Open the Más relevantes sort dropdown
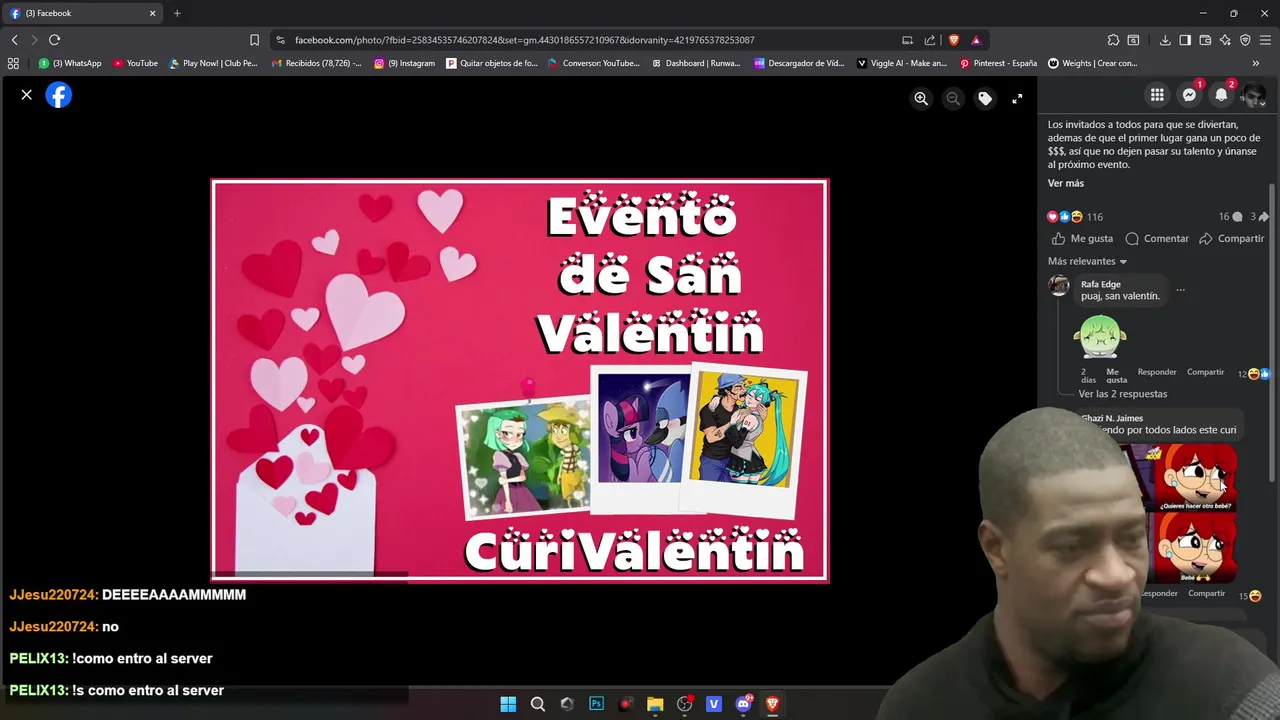 pyautogui.click(x=1087, y=261)
